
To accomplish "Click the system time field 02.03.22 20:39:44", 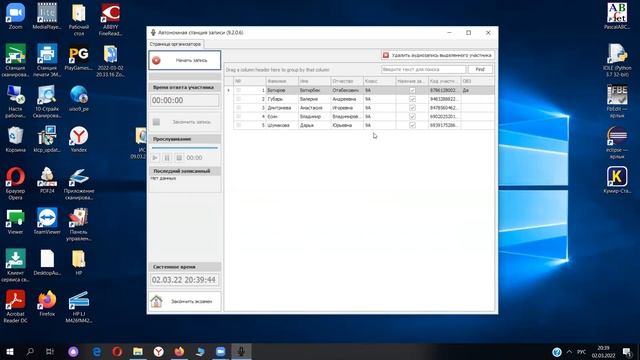I will tap(184, 280).
